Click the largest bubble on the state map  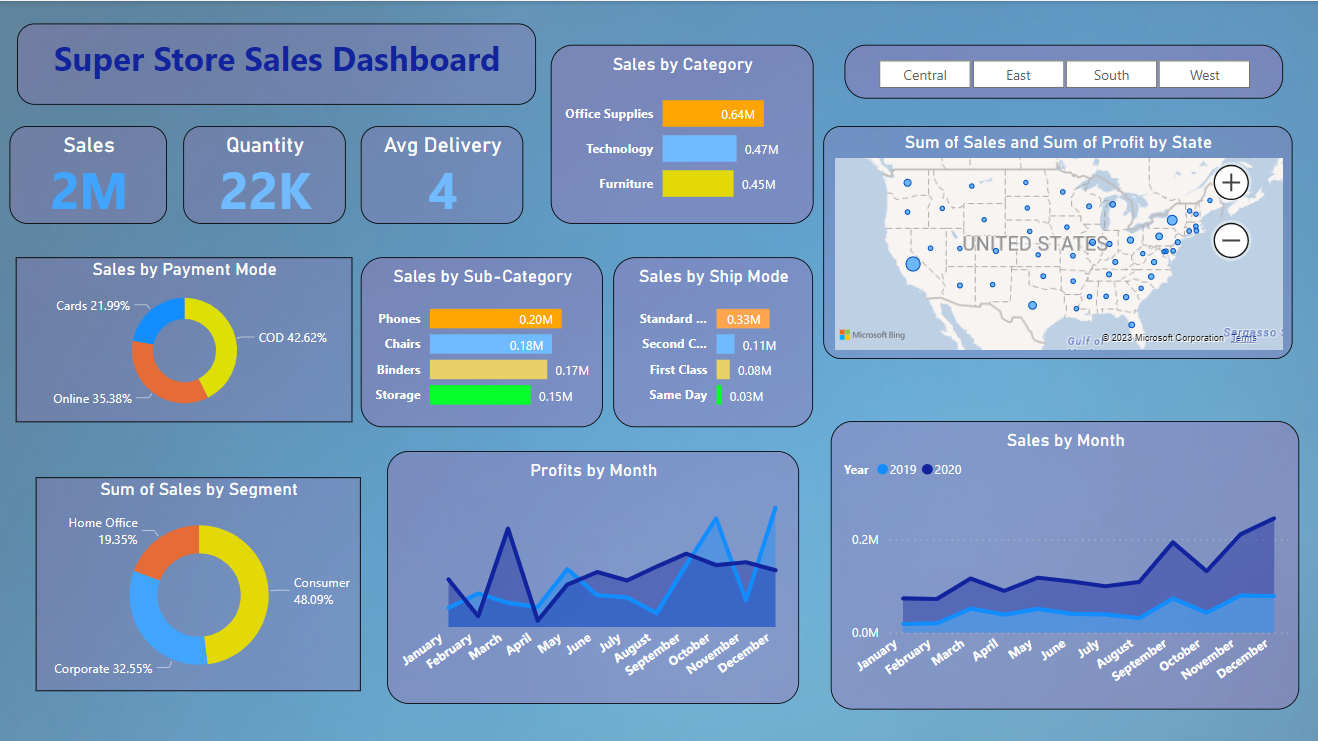pos(911,265)
